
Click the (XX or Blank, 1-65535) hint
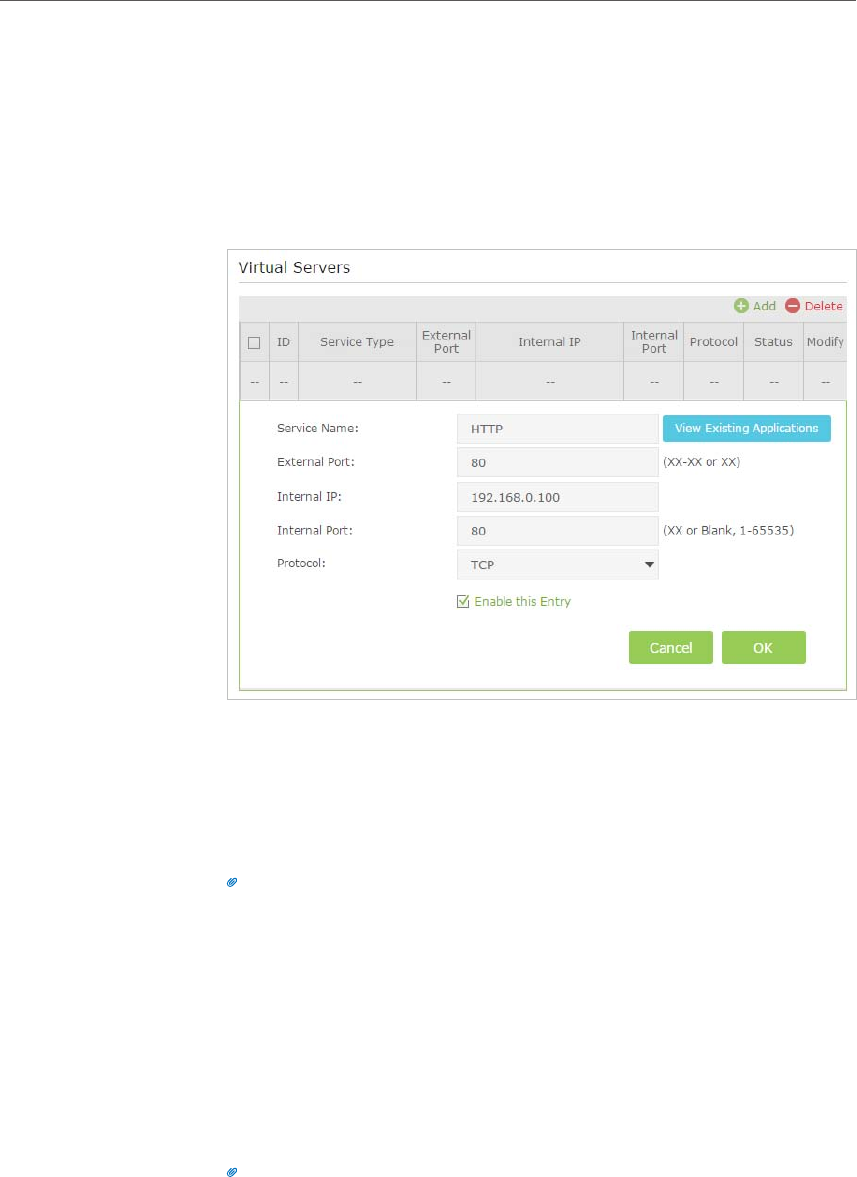coord(729,530)
